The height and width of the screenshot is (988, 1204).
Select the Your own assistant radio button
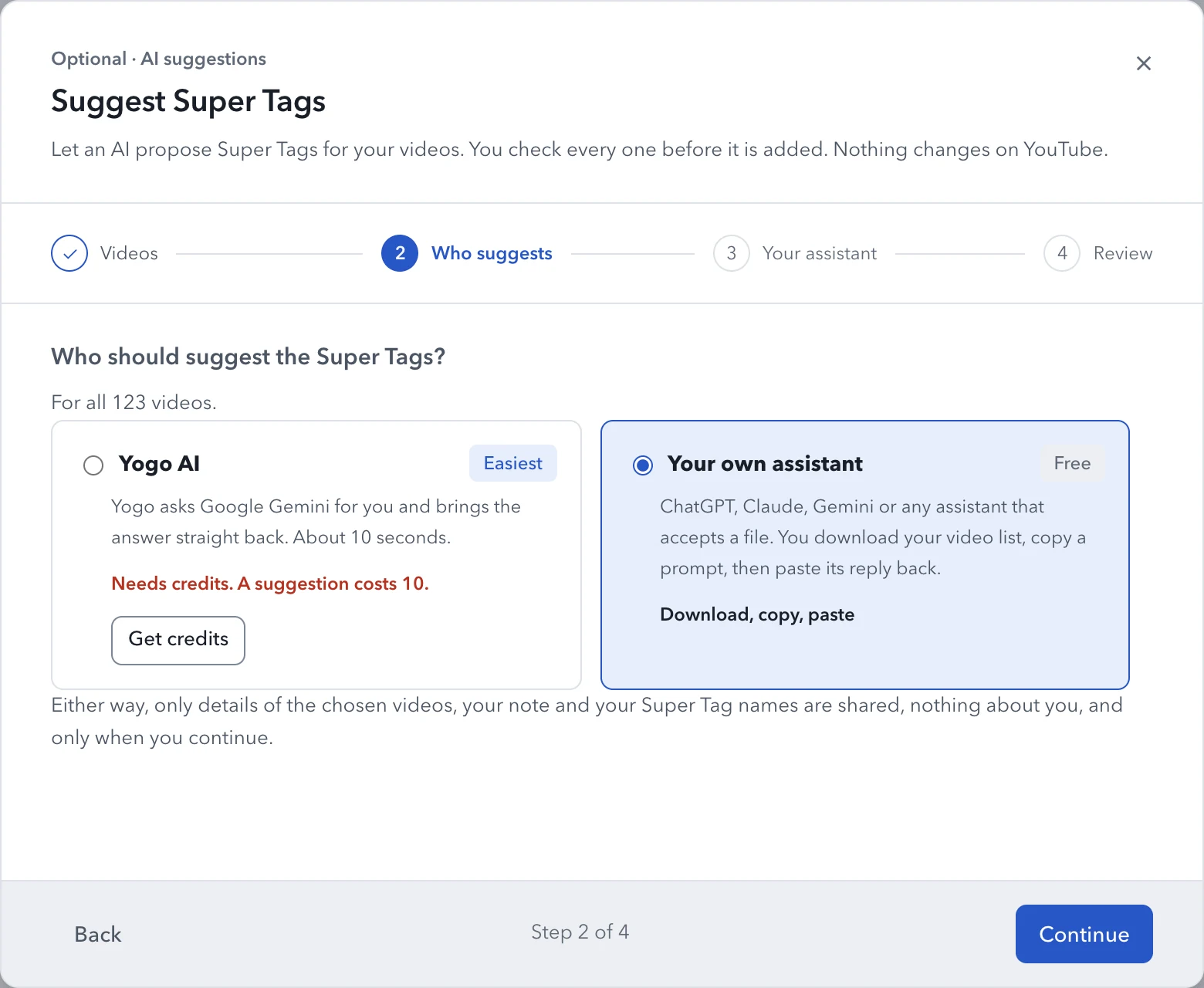(x=643, y=465)
